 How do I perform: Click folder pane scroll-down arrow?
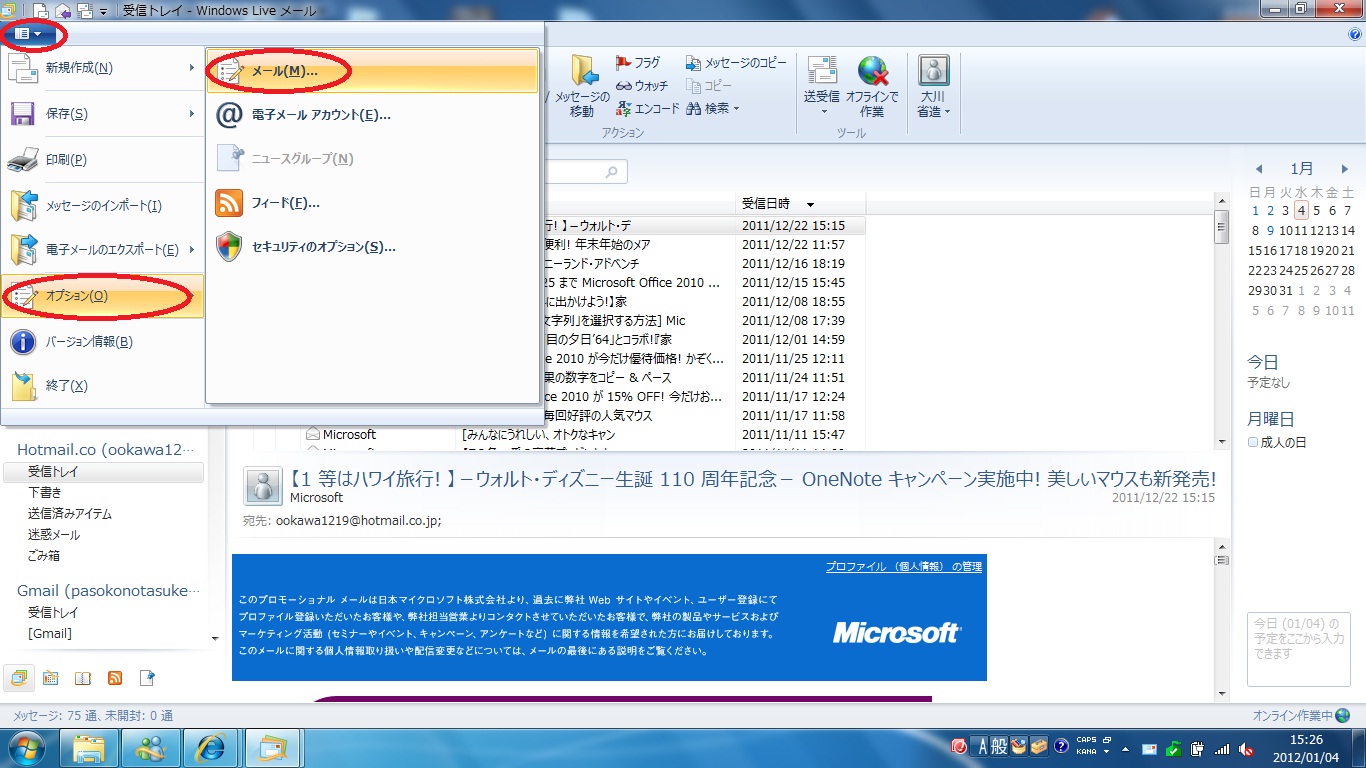pyautogui.click(x=215, y=638)
